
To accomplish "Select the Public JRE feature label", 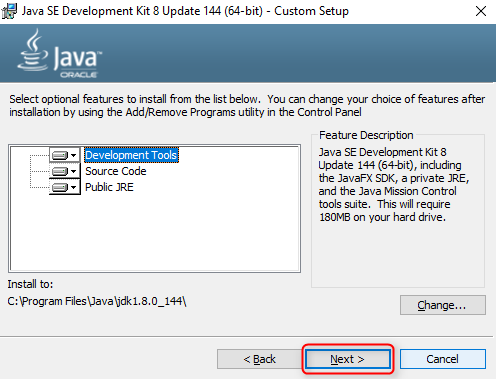I will [109, 187].
